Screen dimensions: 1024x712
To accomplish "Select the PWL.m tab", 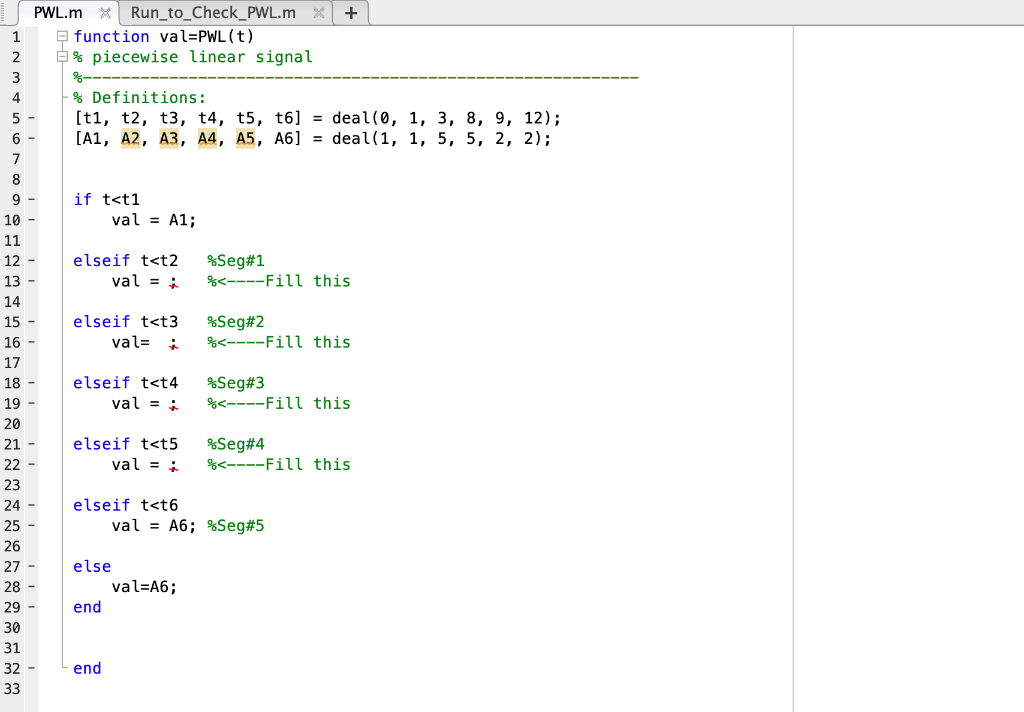I will click(x=60, y=14).
